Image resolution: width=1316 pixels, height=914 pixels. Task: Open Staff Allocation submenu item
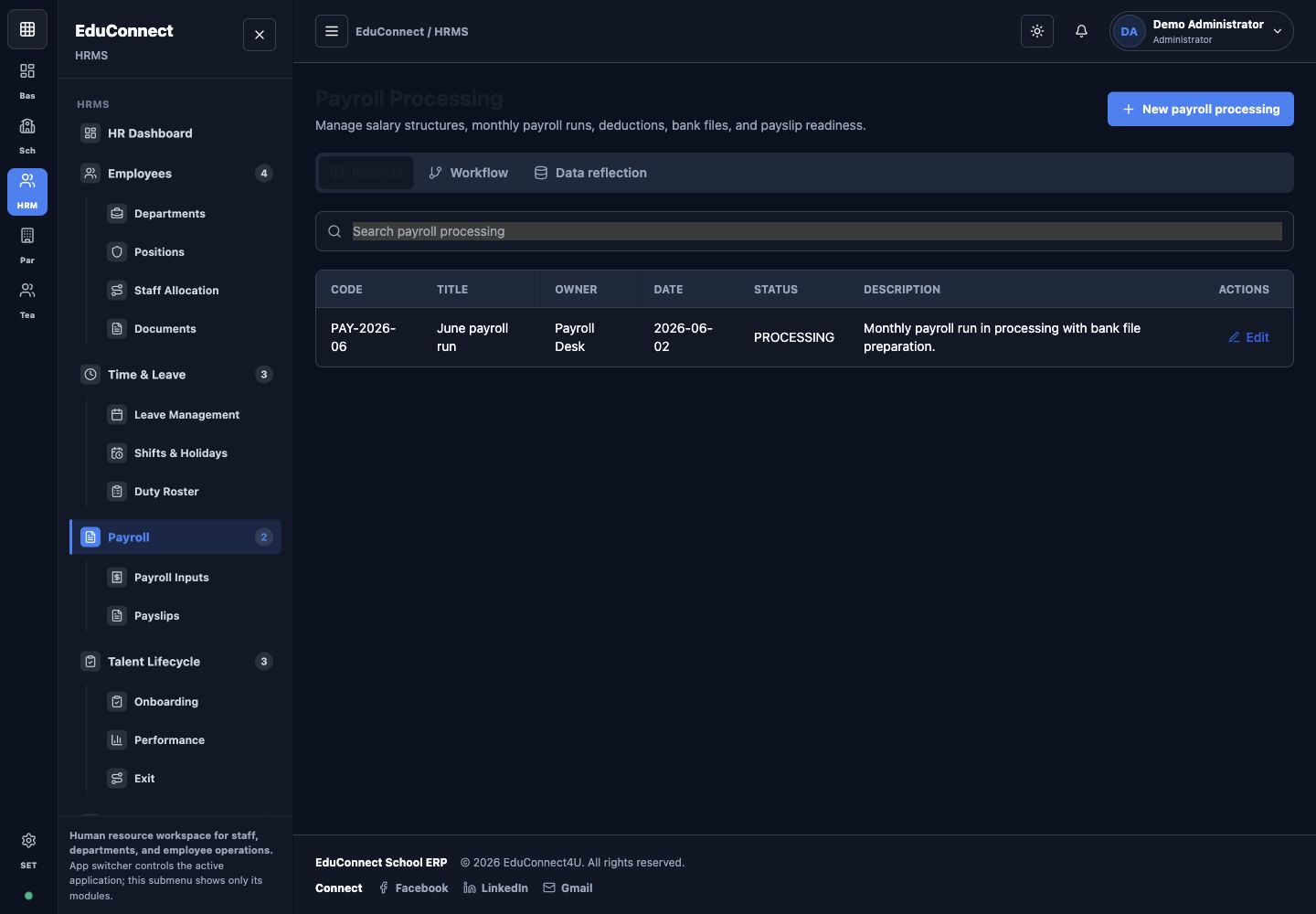(189, 291)
